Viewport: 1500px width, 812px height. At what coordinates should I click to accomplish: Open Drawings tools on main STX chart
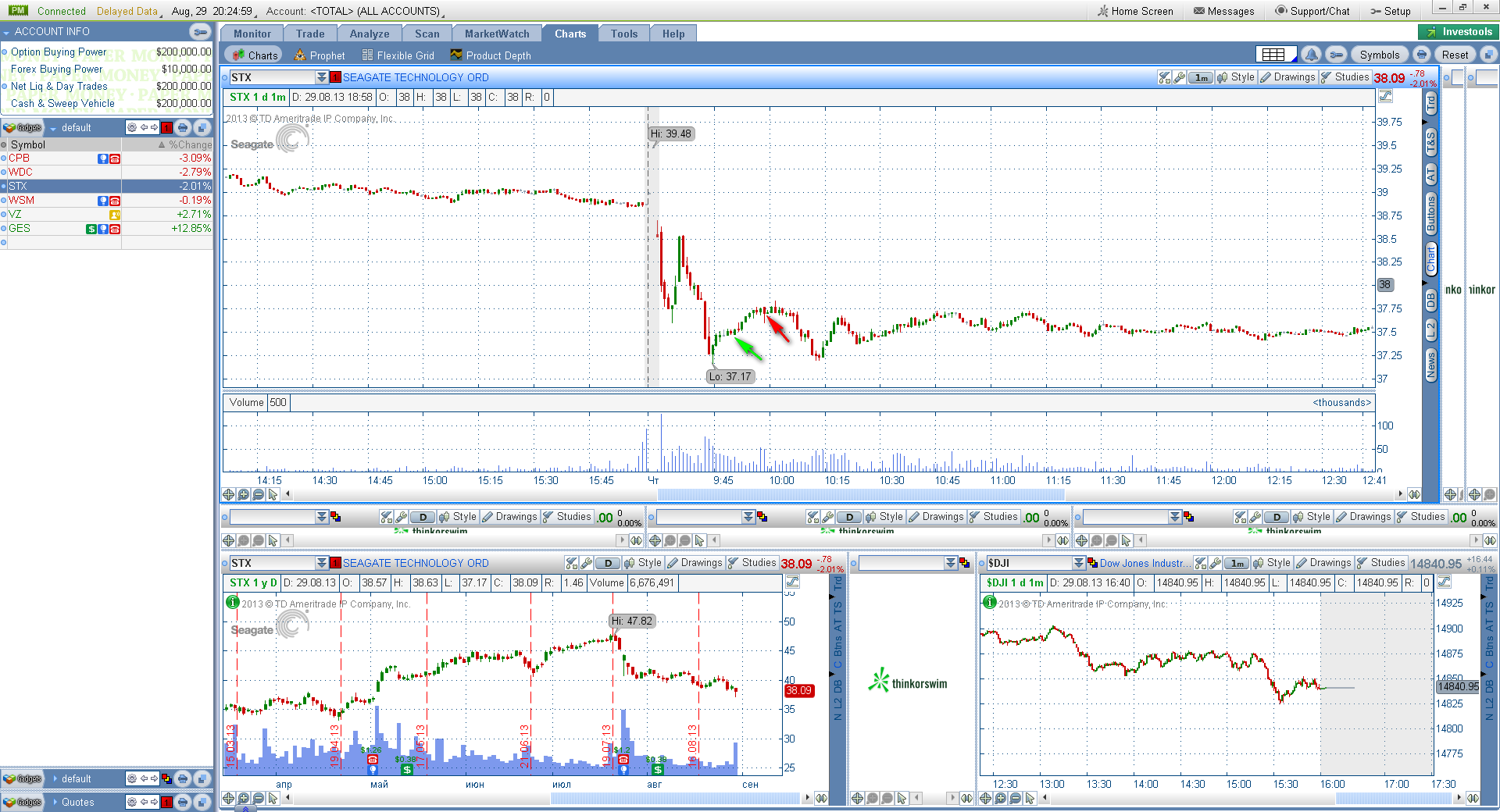click(x=1287, y=77)
